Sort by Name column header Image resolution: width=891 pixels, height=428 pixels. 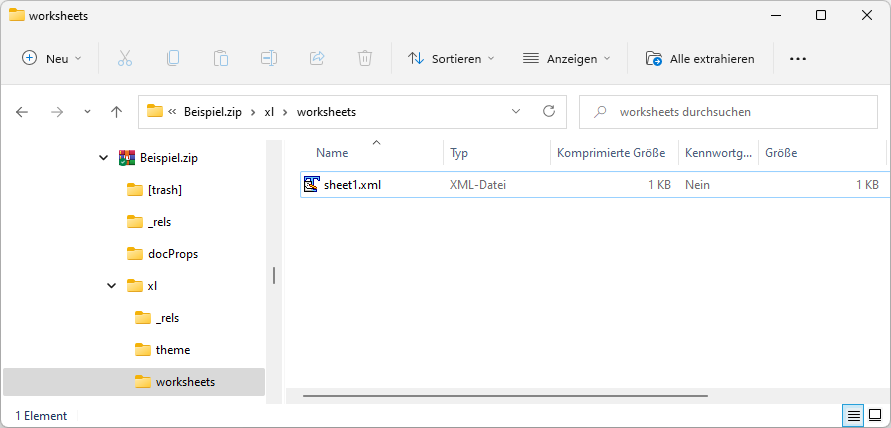click(x=333, y=153)
